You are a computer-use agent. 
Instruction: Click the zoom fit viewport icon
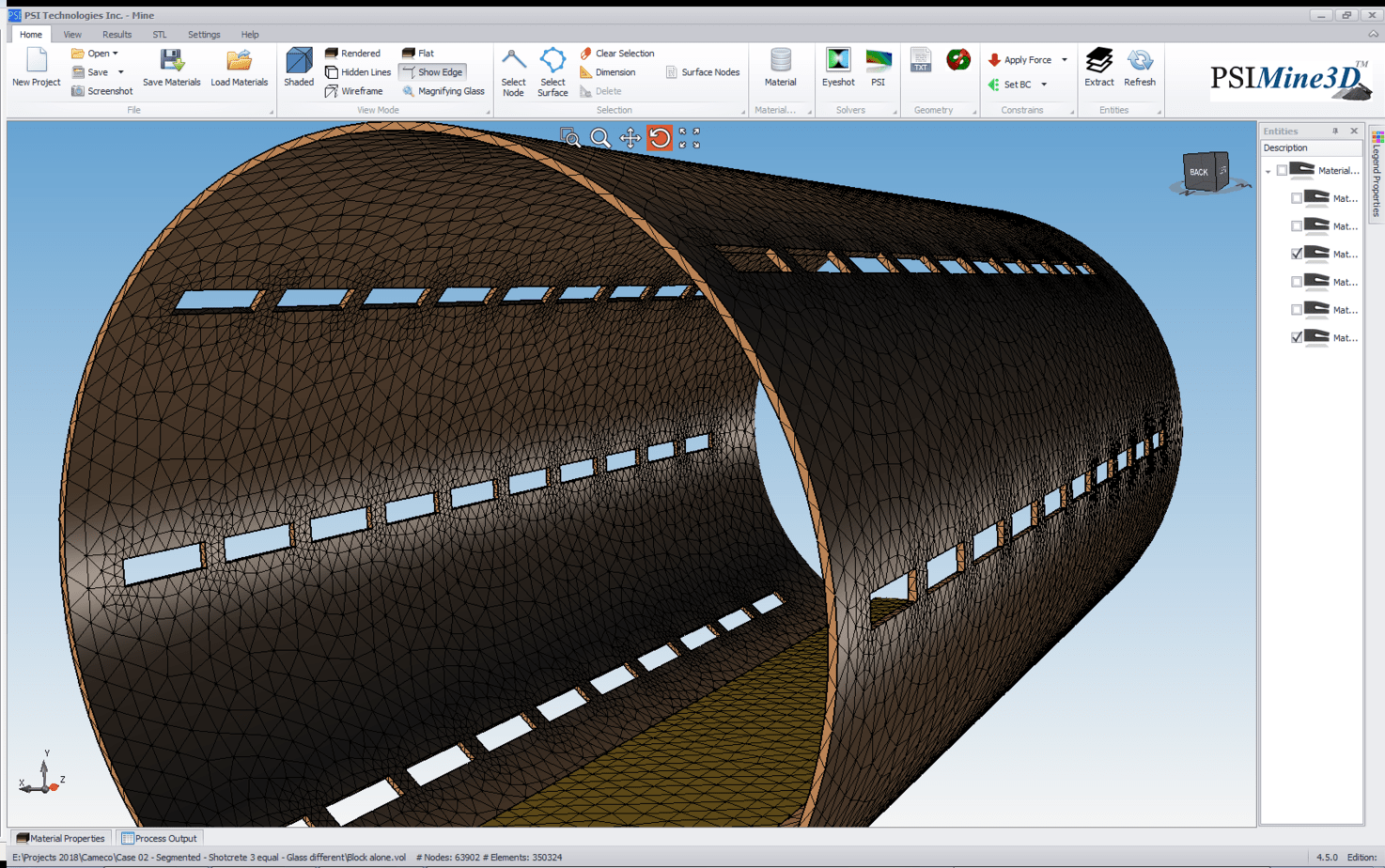[690, 138]
